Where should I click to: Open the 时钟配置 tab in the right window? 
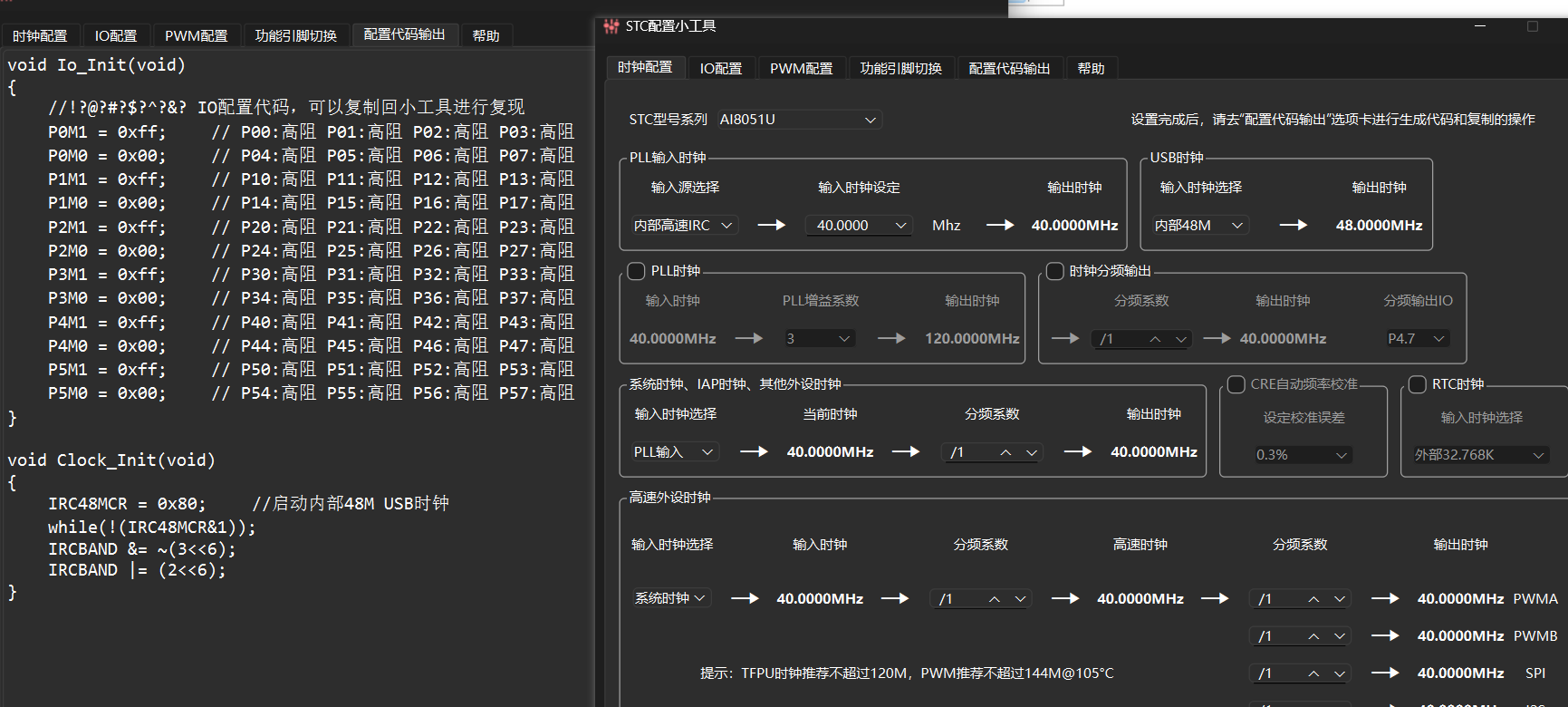coord(645,67)
